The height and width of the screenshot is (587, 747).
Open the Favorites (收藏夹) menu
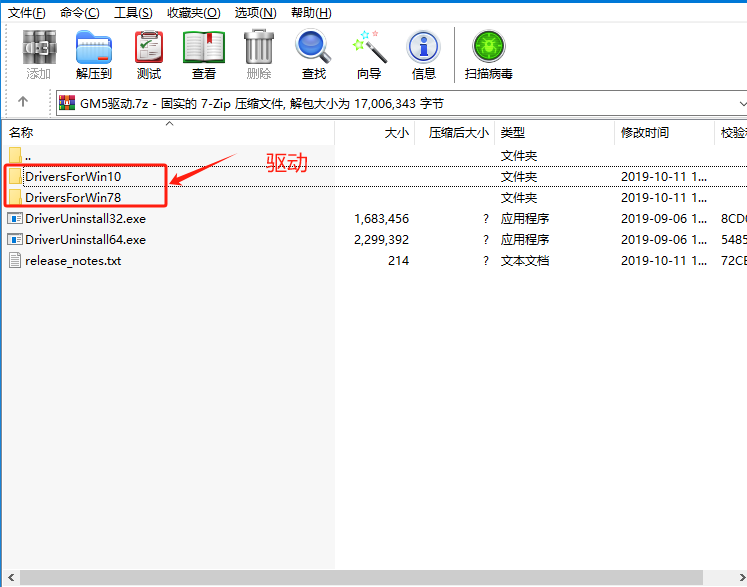pos(193,12)
